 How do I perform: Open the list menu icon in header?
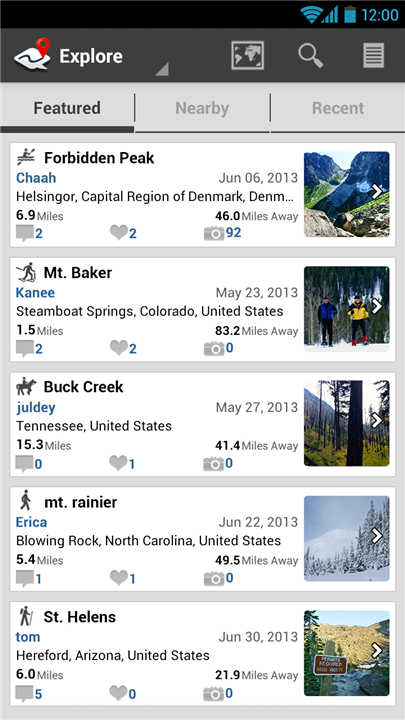[373, 56]
